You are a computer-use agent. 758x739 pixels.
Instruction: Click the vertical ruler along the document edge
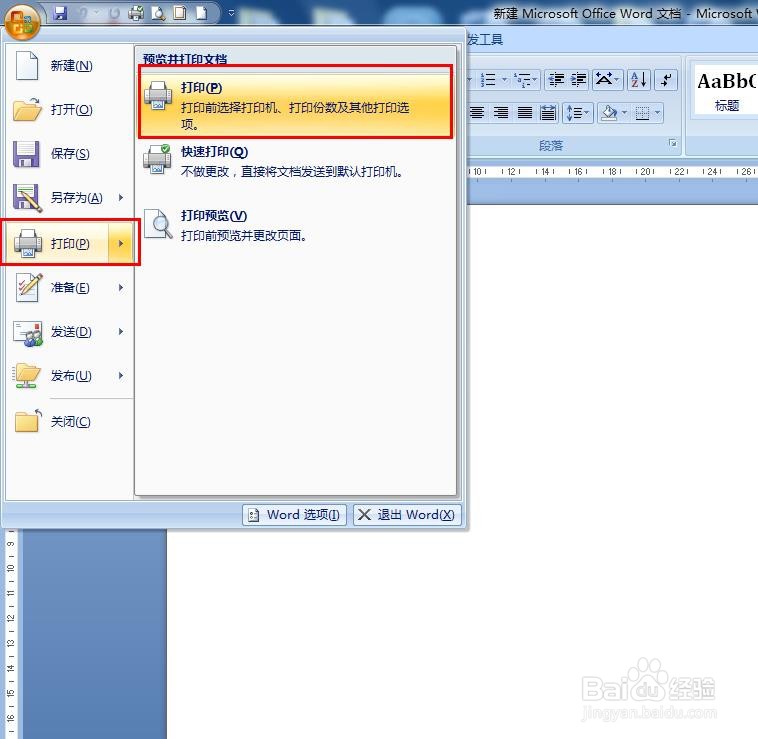(x=11, y=634)
